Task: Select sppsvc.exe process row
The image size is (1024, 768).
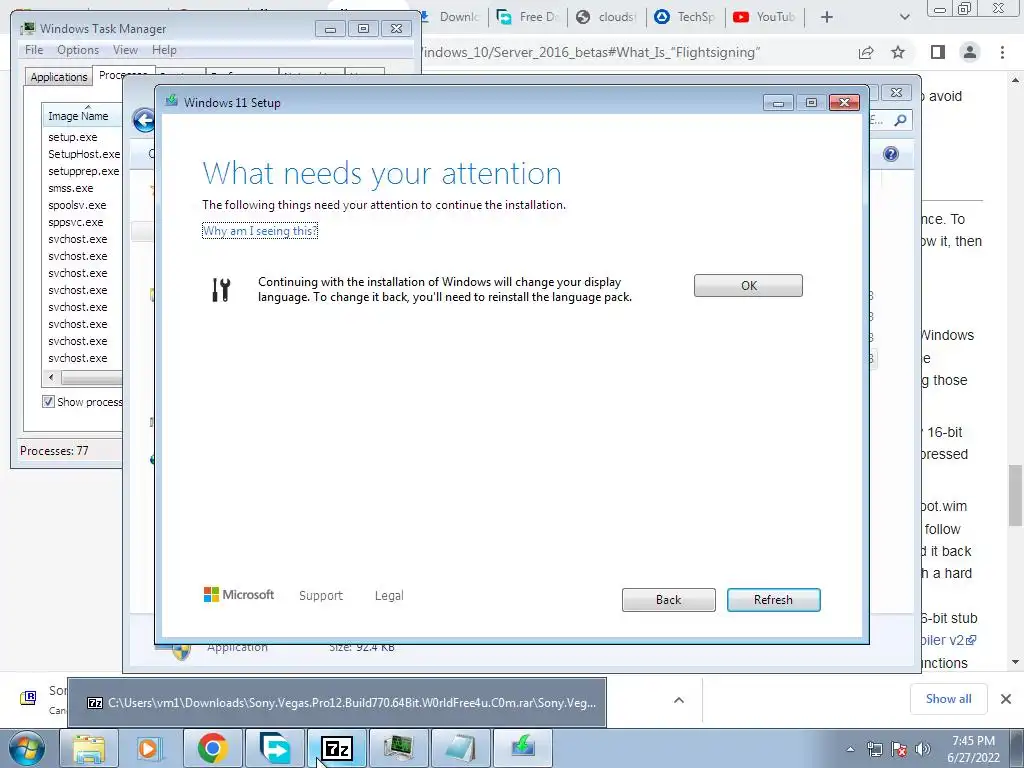Action: pos(76,222)
